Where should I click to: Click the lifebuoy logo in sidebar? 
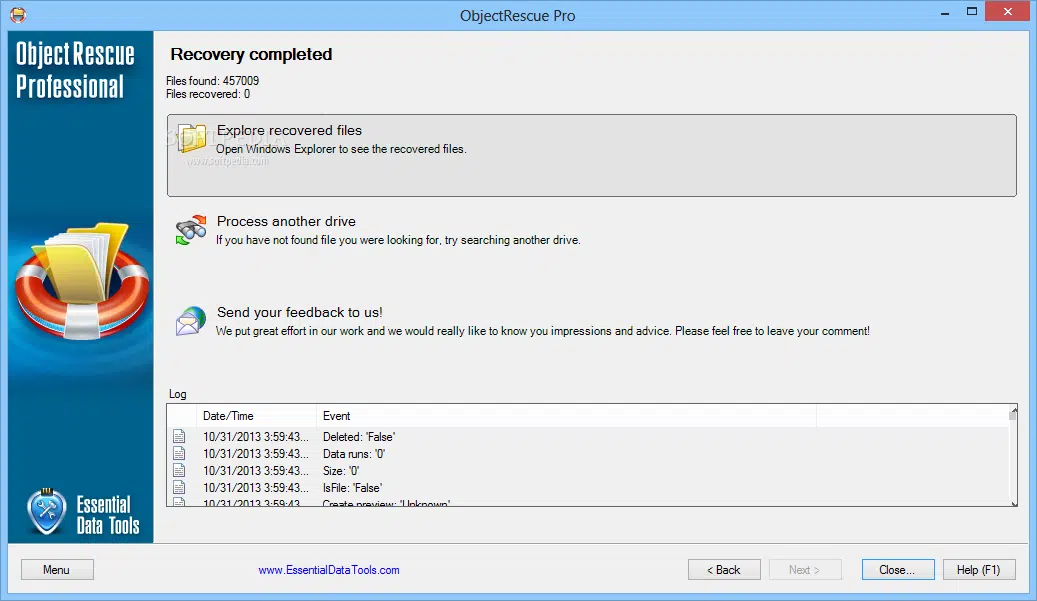click(x=82, y=281)
